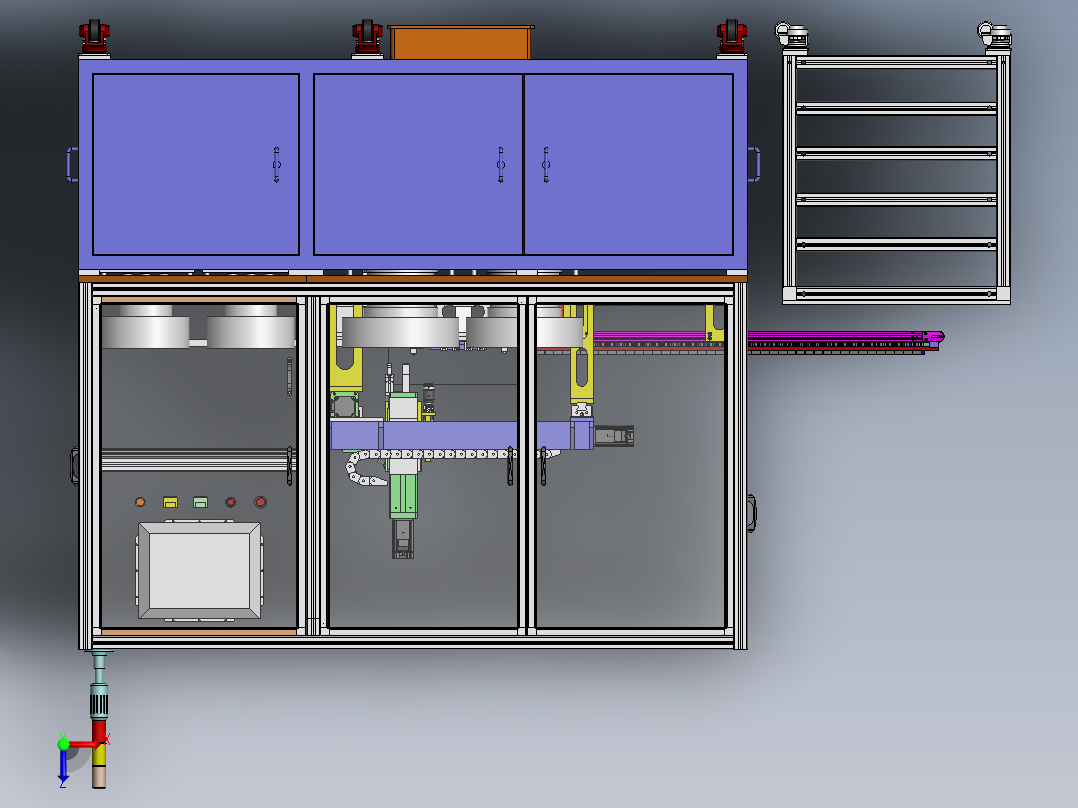Pick the green square button on control panel

click(x=200, y=503)
